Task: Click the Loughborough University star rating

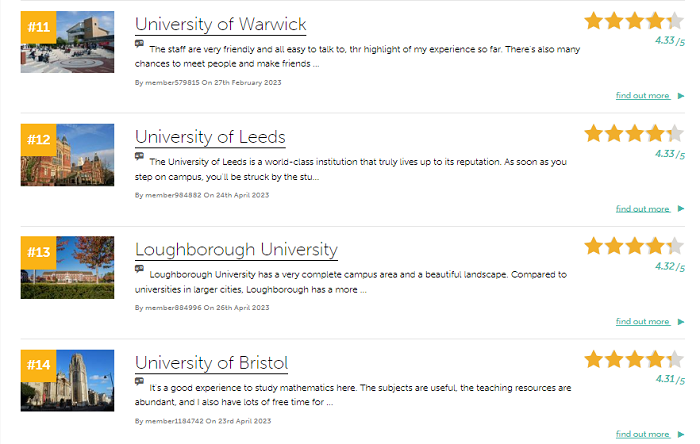Action: [x=635, y=246]
